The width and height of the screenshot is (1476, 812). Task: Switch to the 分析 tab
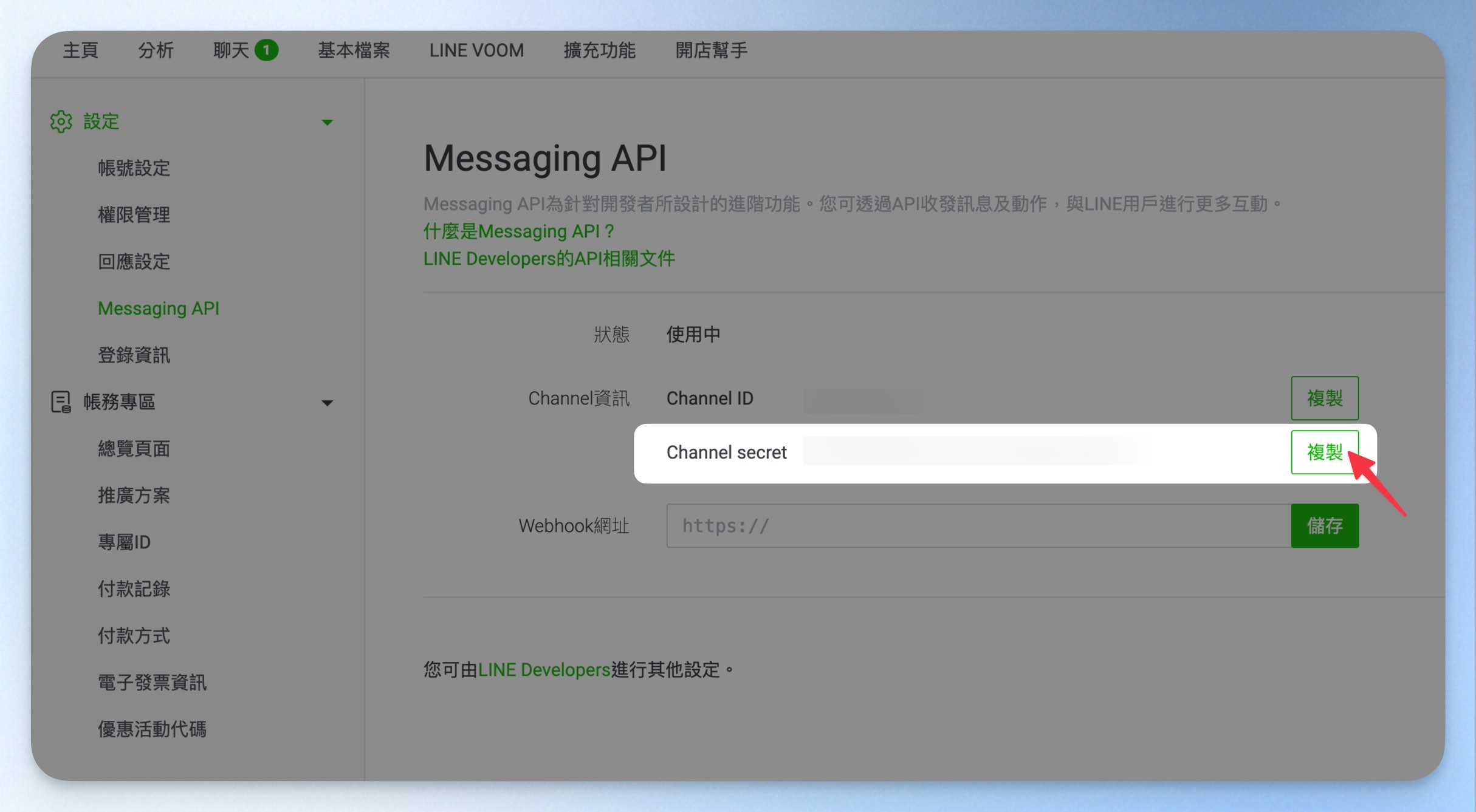click(x=156, y=50)
